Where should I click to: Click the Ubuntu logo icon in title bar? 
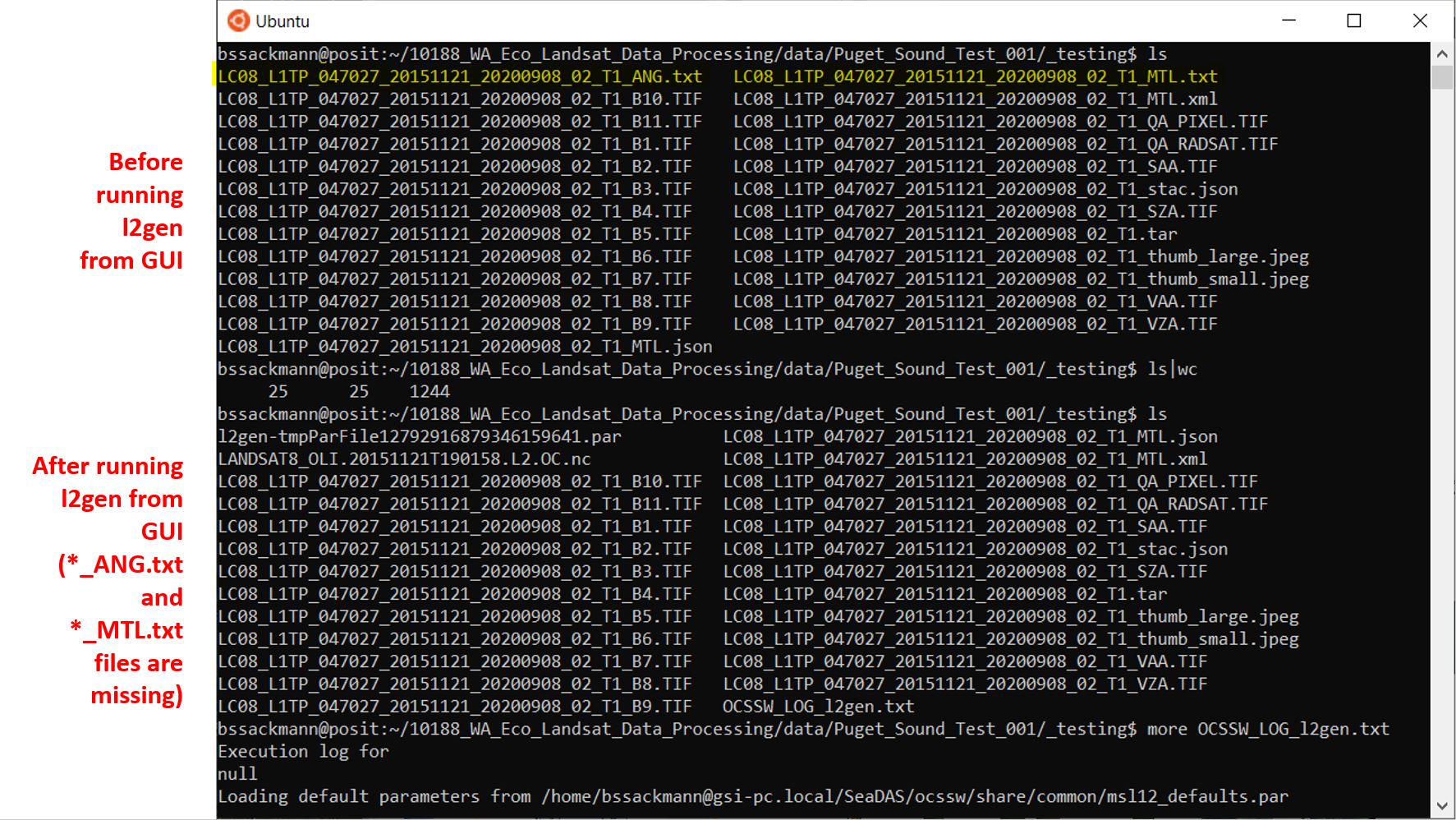[238, 21]
